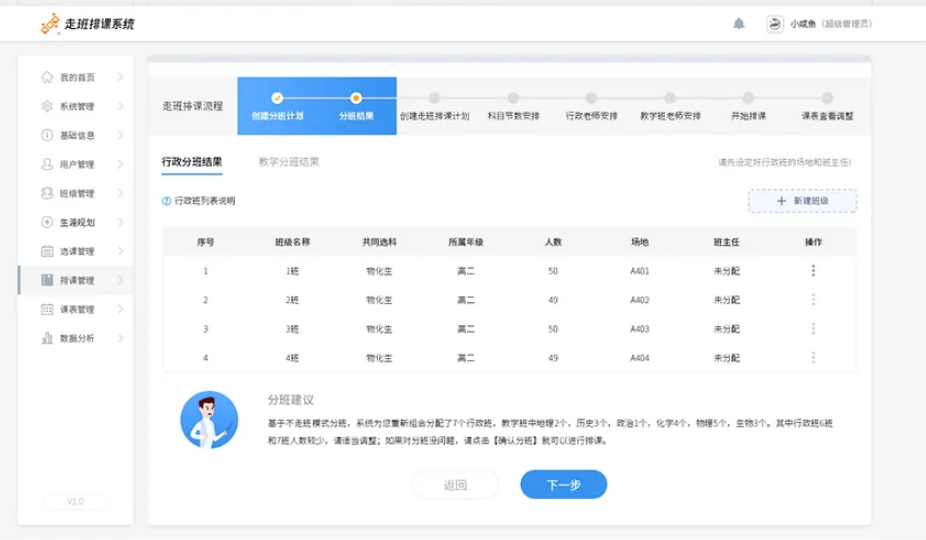The height and width of the screenshot is (540, 926).
Task: Open the more-actions menu for 3班
Action: coord(813,328)
